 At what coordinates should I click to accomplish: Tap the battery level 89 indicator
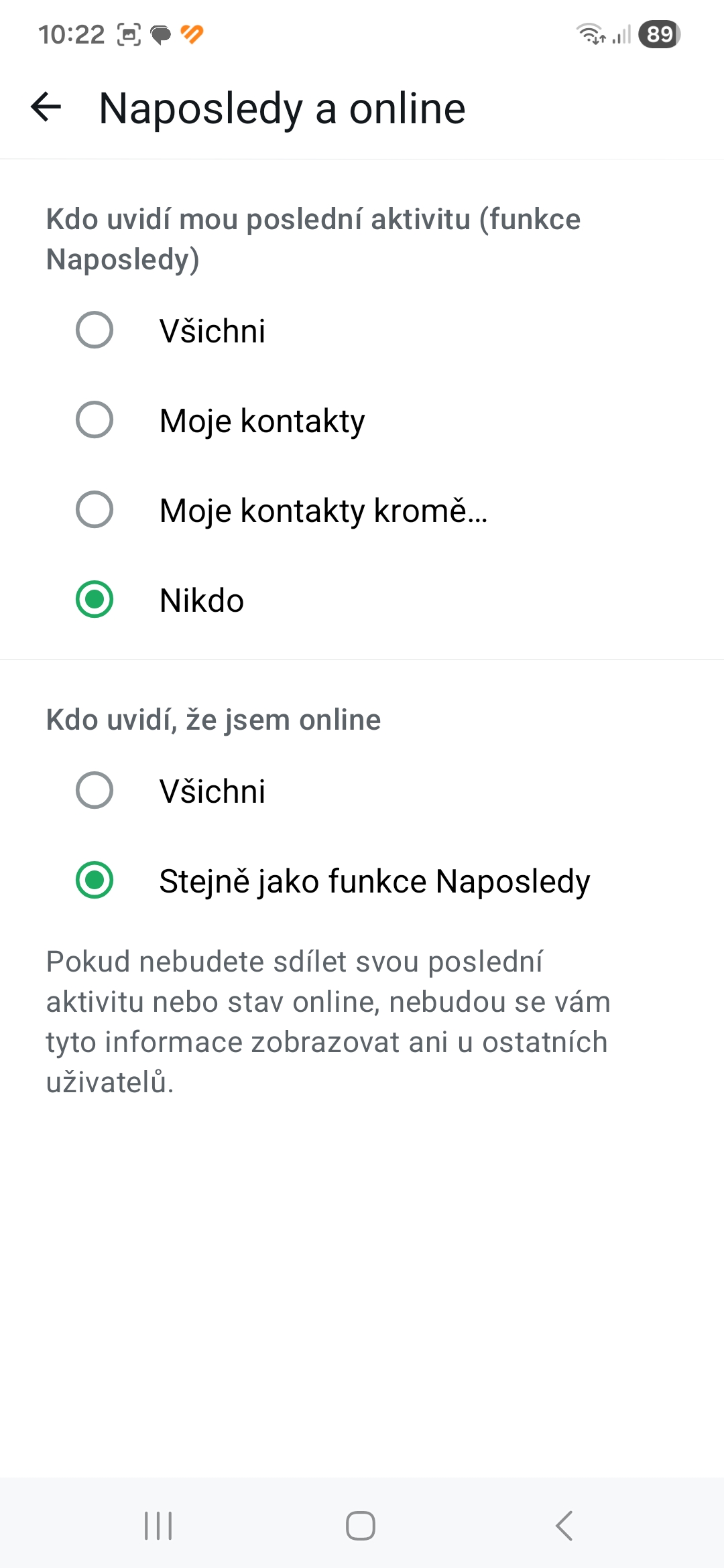click(659, 34)
